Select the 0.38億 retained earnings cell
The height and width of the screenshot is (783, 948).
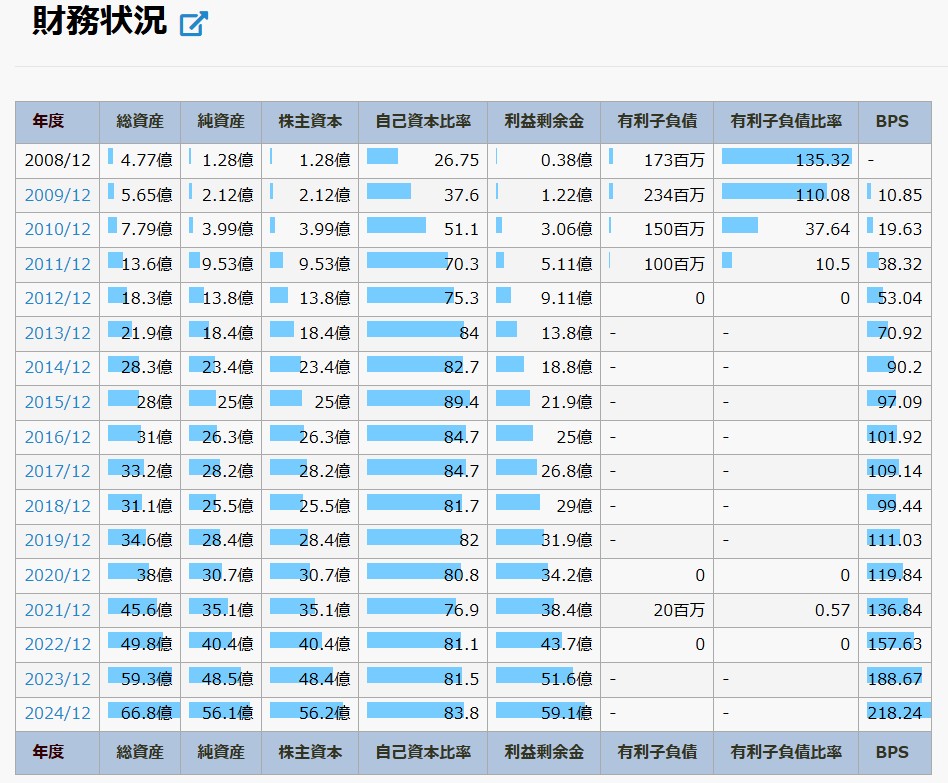click(544, 160)
